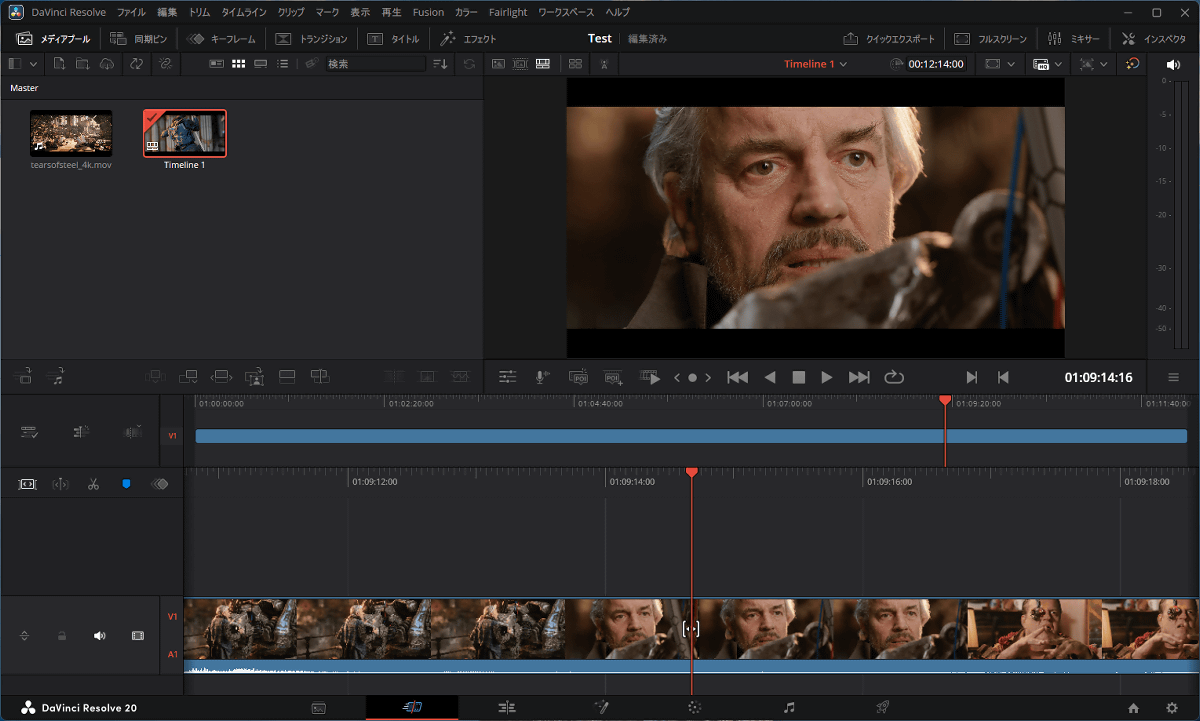Lock the V1 track padlock icon
Screen dimensions: 1200x721
pyautogui.click(x=62, y=635)
